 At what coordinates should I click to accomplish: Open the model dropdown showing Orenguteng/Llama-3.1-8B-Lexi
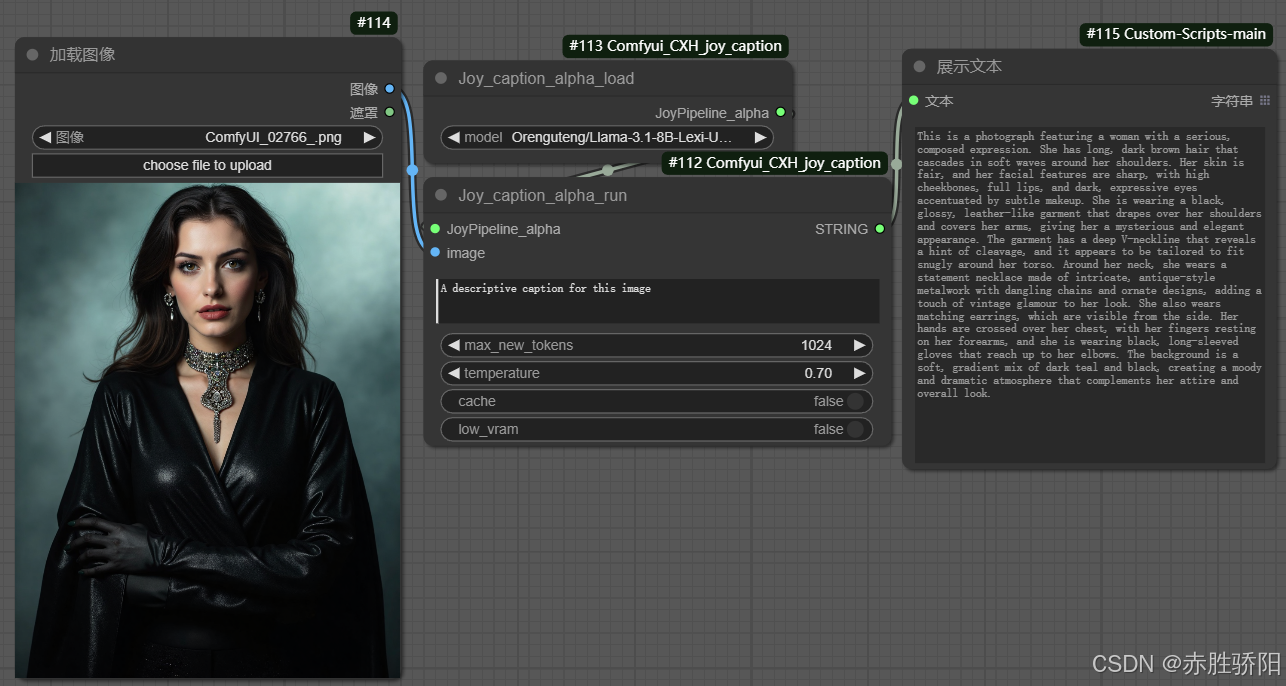coord(607,138)
